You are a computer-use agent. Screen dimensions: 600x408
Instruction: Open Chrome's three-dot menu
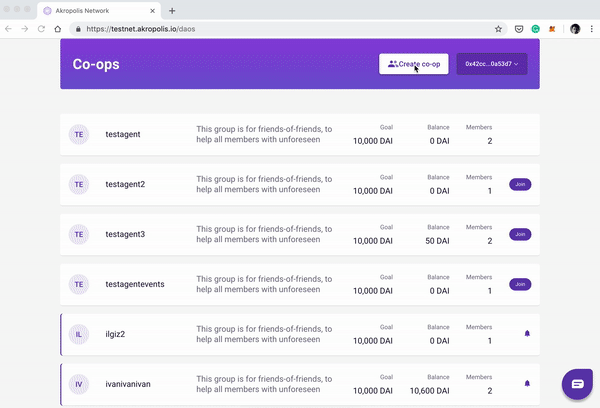[x=591, y=29]
